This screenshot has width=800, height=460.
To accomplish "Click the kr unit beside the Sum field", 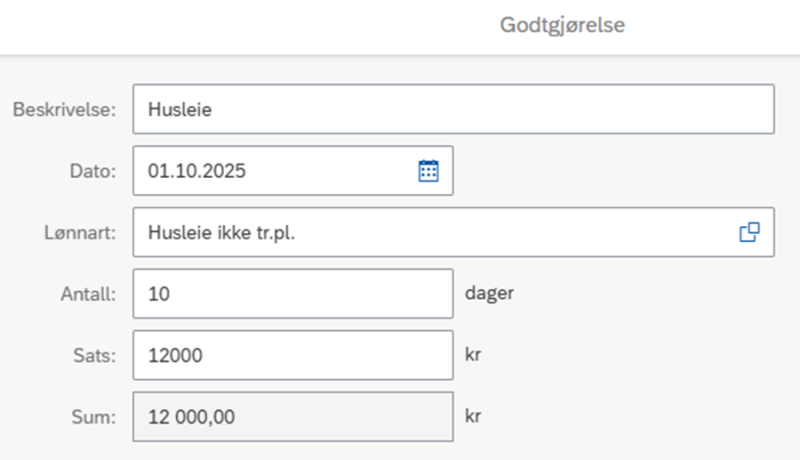I will tap(473, 416).
